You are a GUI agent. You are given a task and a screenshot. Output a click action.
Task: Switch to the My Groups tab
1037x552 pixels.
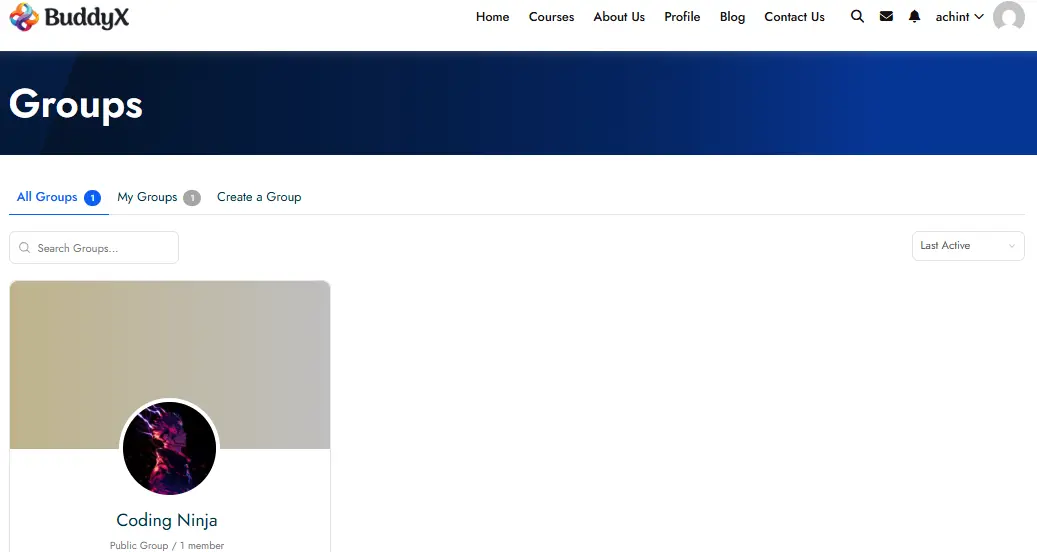[x=158, y=197]
